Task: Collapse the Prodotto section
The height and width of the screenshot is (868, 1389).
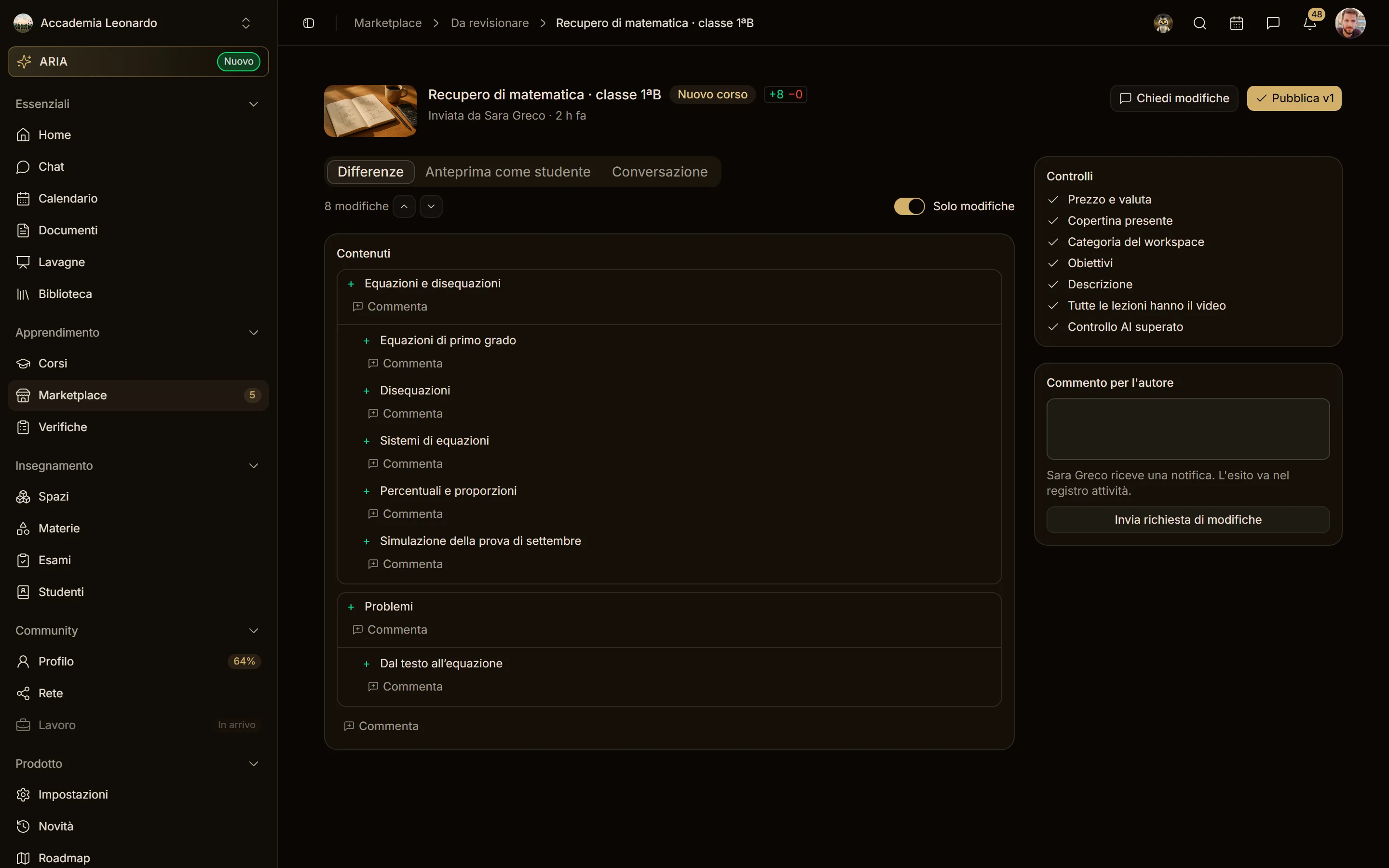Action: tap(253, 763)
